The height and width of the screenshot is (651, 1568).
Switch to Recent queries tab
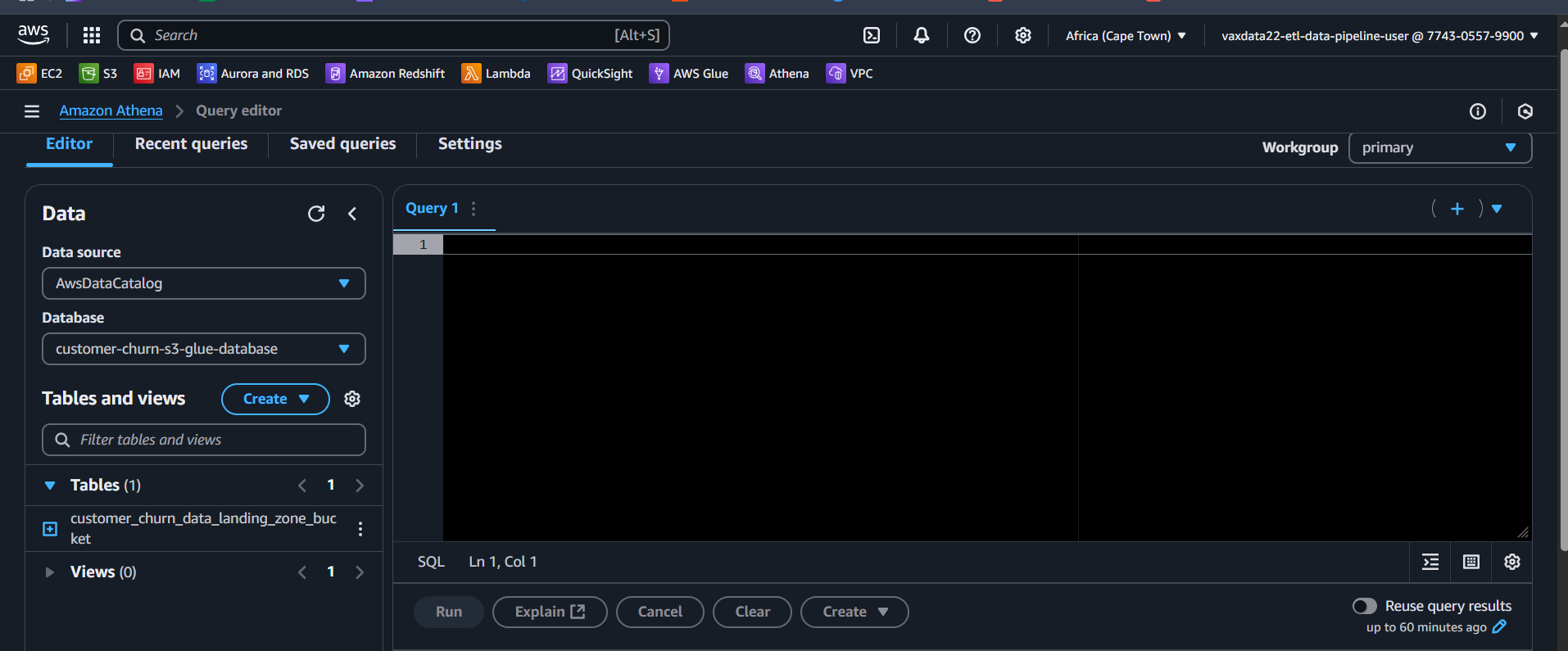pyautogui.click(x=191, y=144)
